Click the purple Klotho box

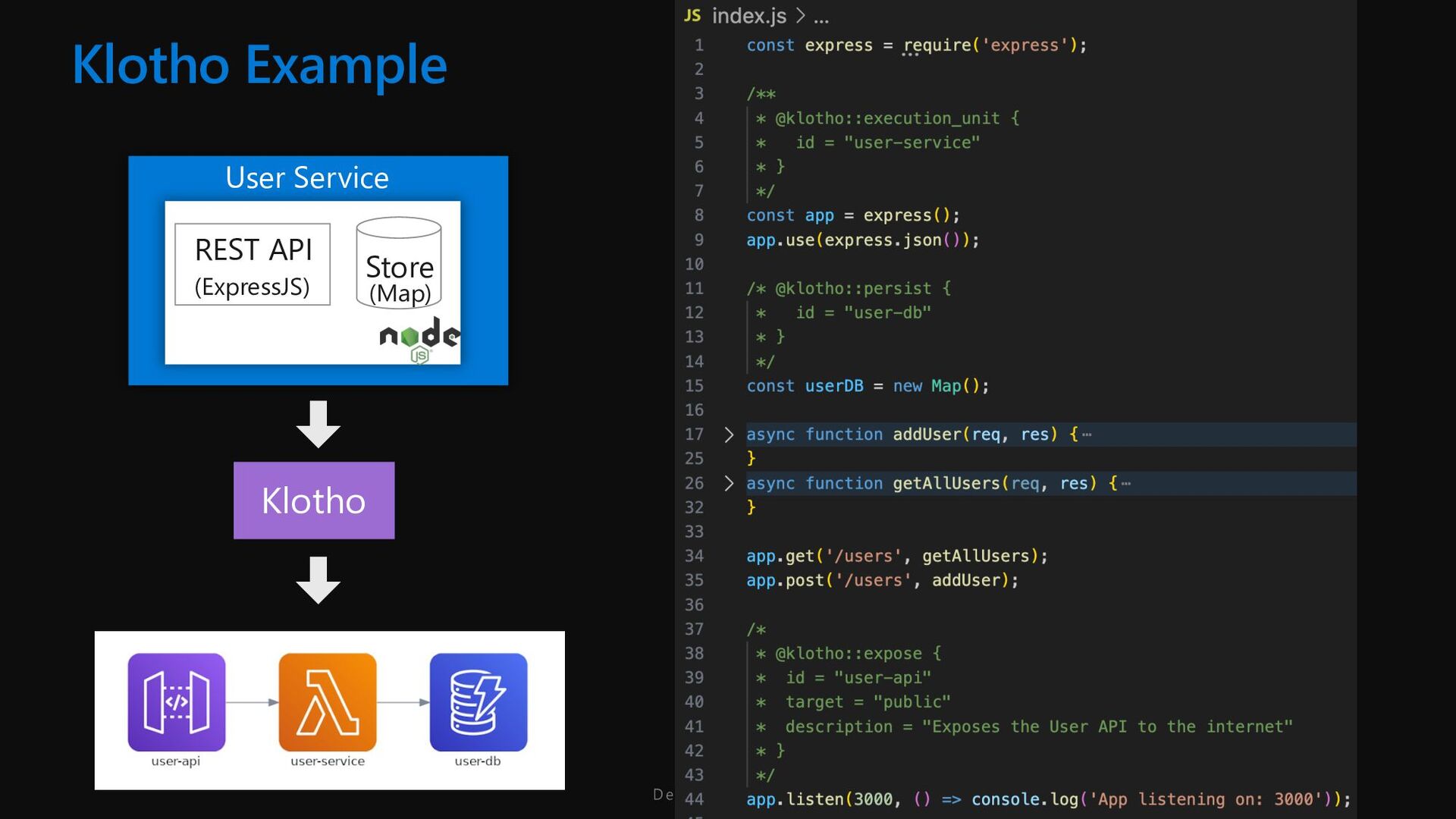(x=314, y=500)
